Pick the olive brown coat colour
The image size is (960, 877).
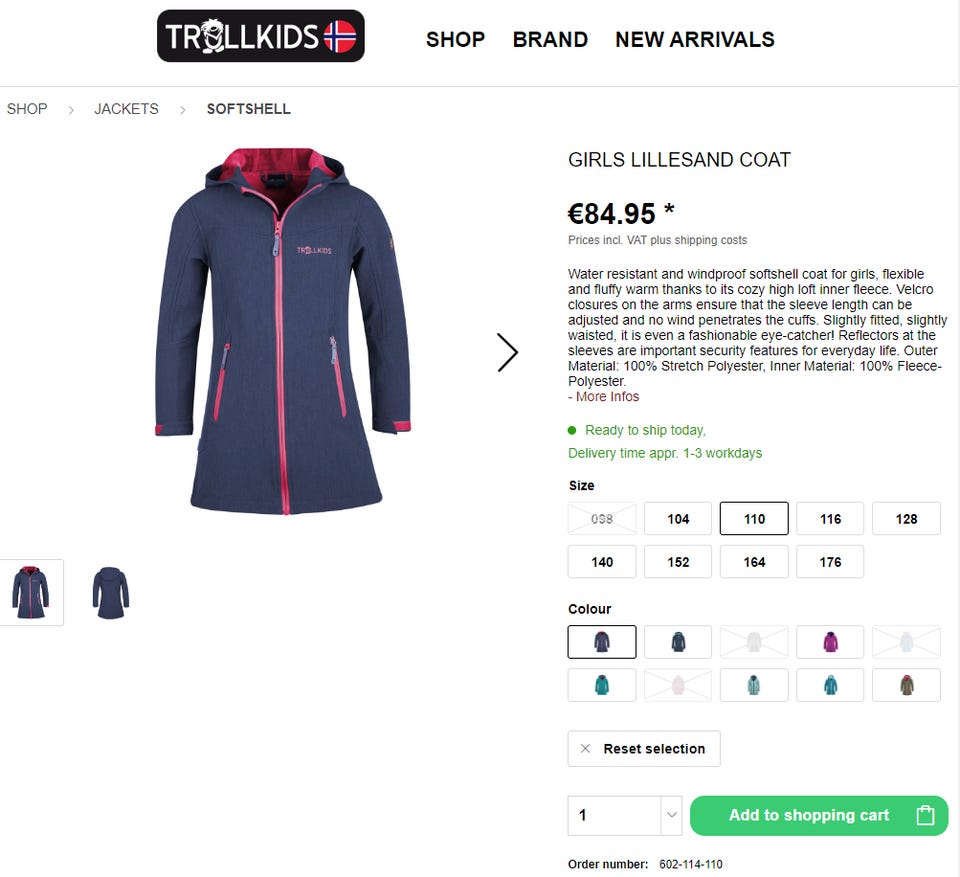tap(906, 685)
